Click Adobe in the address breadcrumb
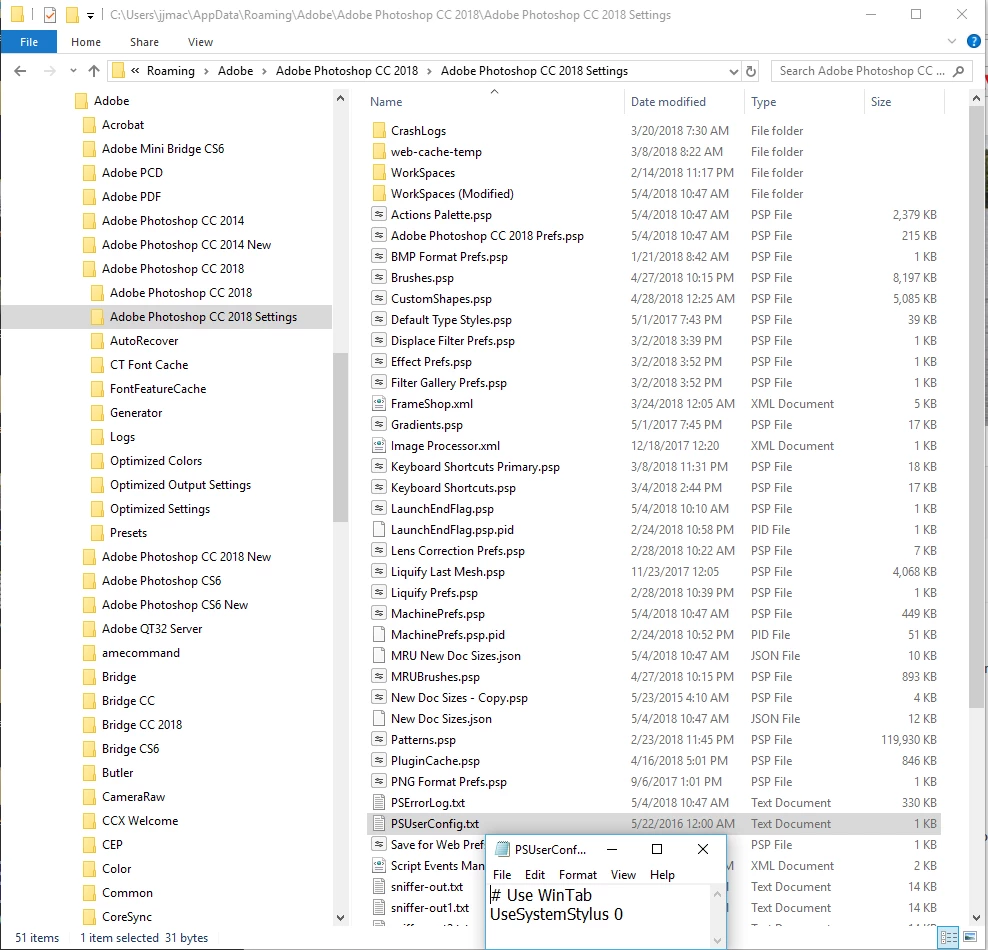The width and height of the screenshot is (988, 950). click(x=236, y=71)
